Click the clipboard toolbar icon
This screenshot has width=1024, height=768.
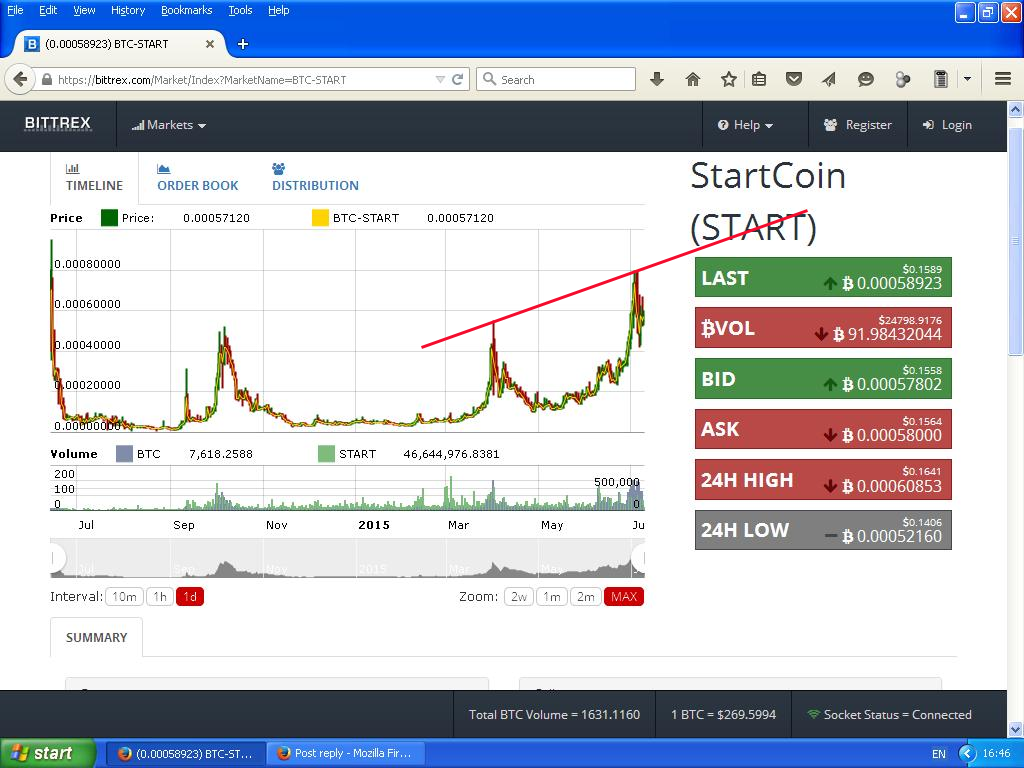(940, 80)
